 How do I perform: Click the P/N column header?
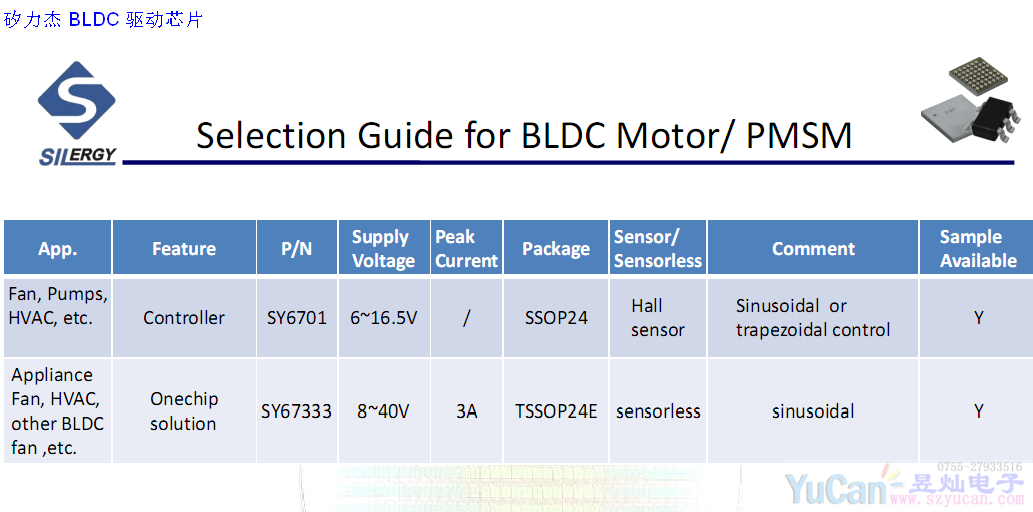[297, 249]
